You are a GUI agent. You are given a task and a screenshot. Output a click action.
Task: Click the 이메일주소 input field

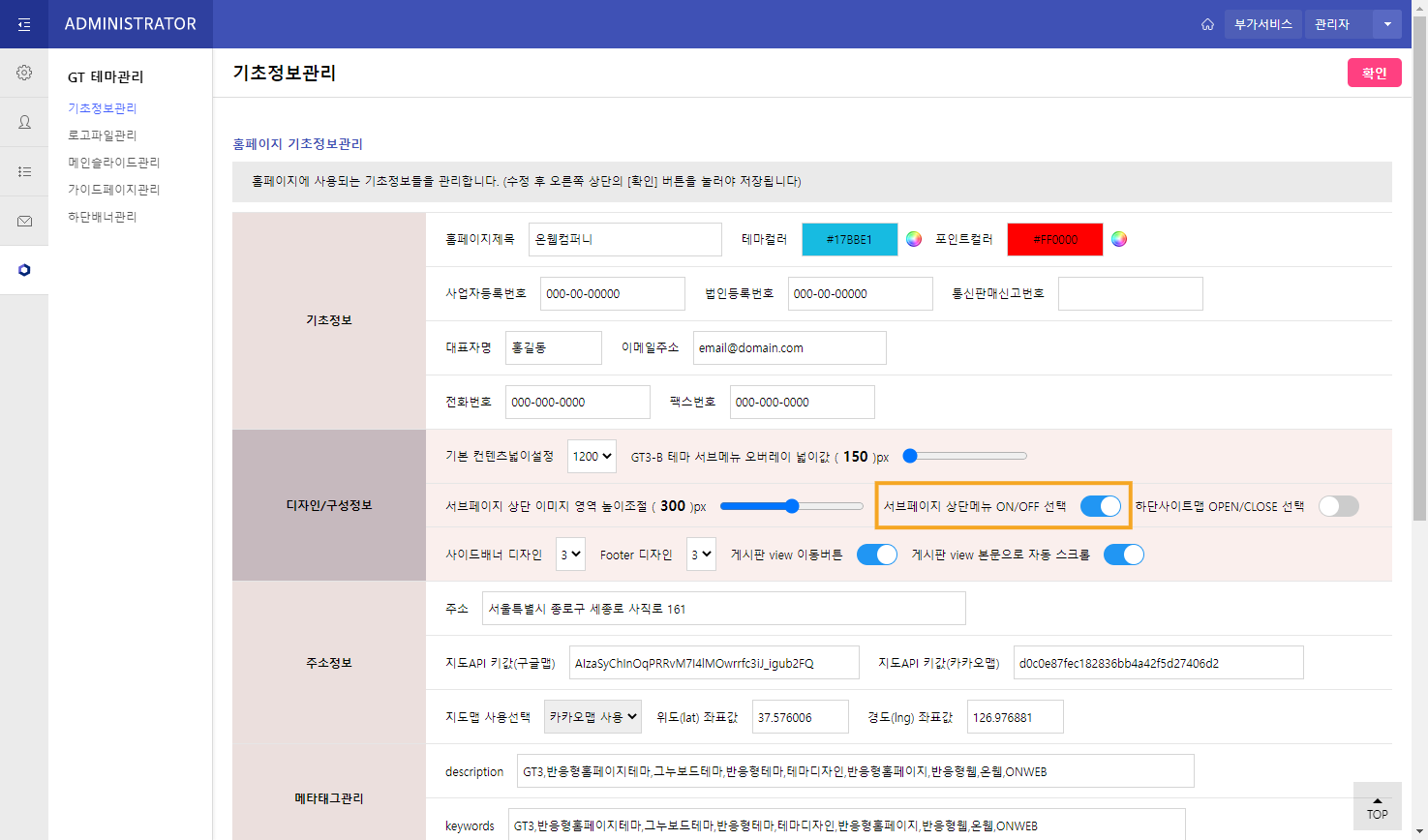point(790,347)
